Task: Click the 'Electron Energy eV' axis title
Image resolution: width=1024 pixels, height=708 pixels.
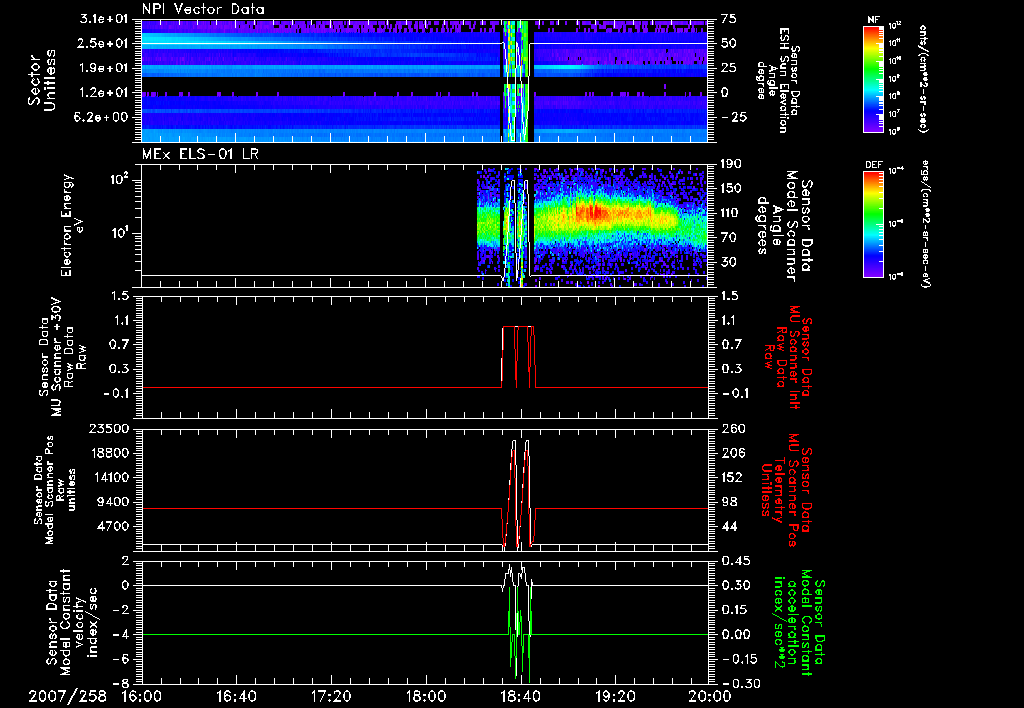Action: pos(72,225)
